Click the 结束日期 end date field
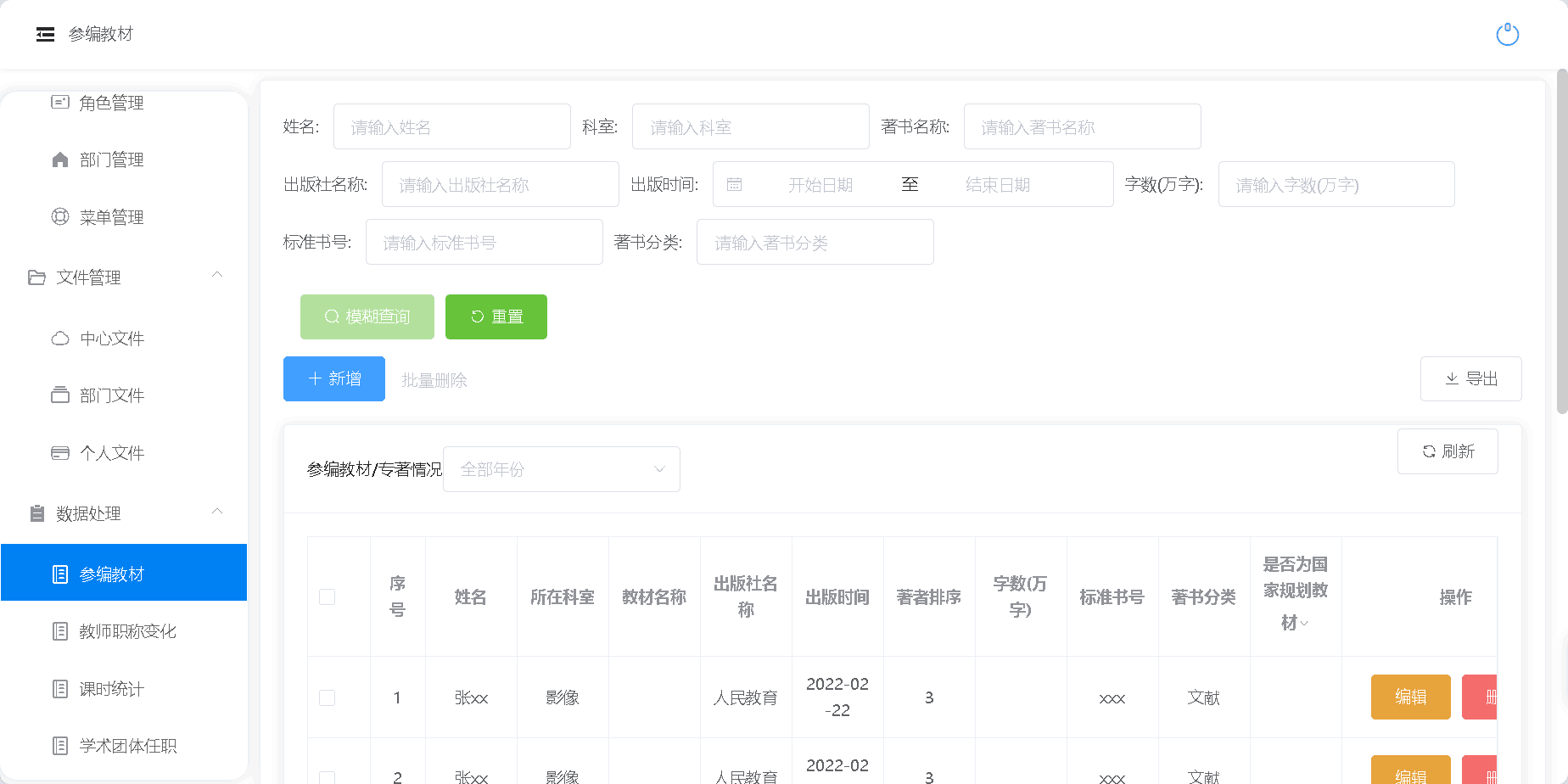This screenshot has width=1568, height=784. (x=998, y=185)
